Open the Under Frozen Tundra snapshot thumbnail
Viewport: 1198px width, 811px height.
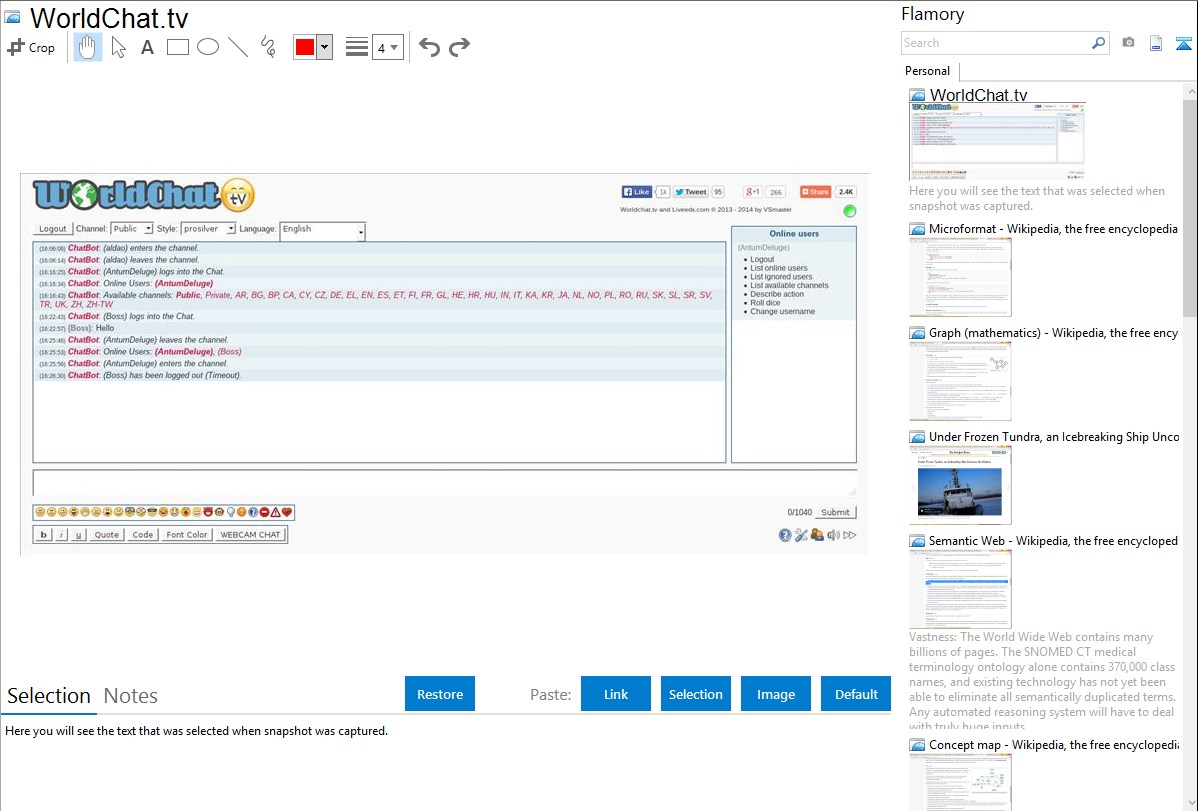pos(960,486)
